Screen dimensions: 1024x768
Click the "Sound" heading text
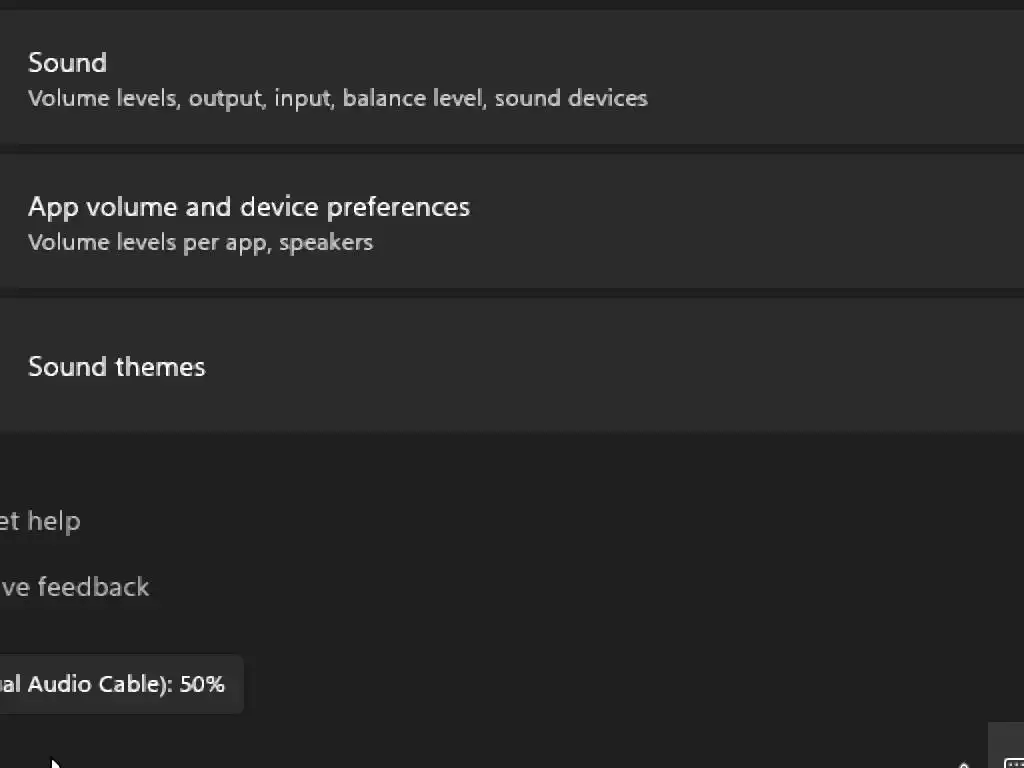67,63
